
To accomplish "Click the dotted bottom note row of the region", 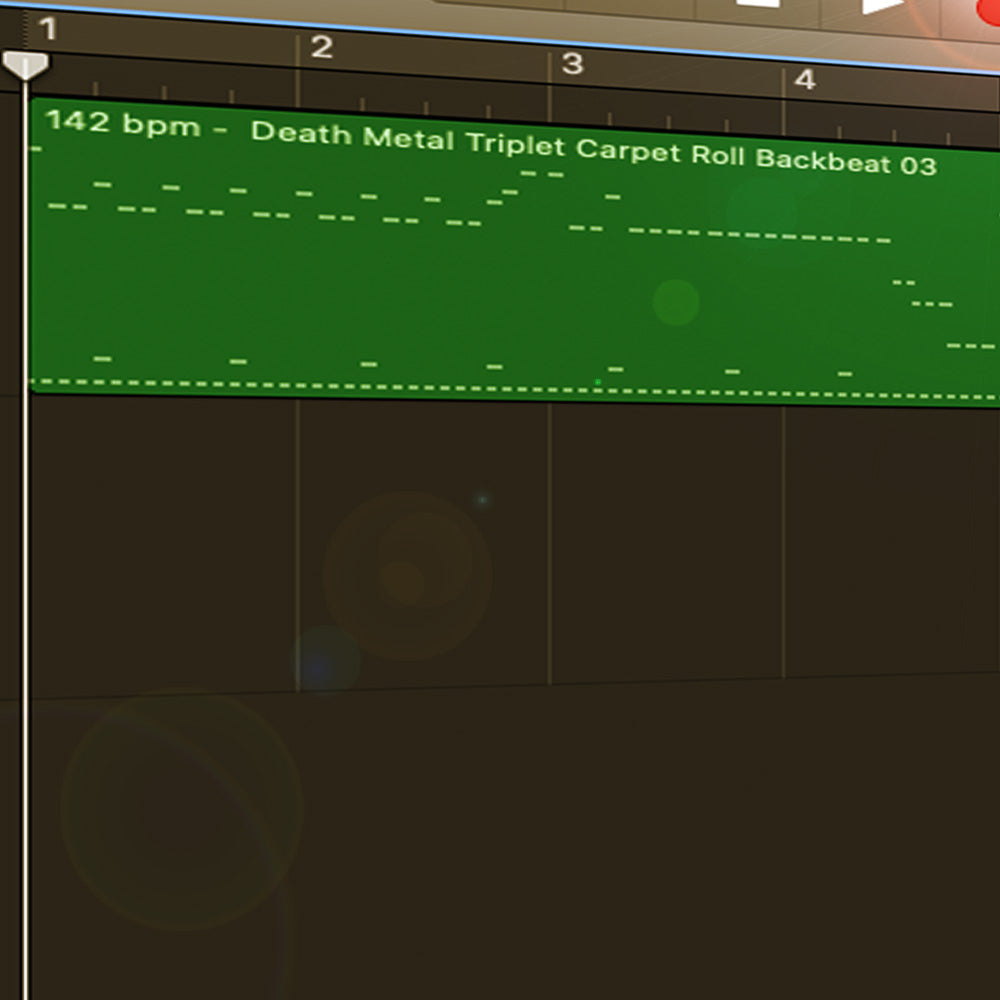I will (x=515, y=389).
